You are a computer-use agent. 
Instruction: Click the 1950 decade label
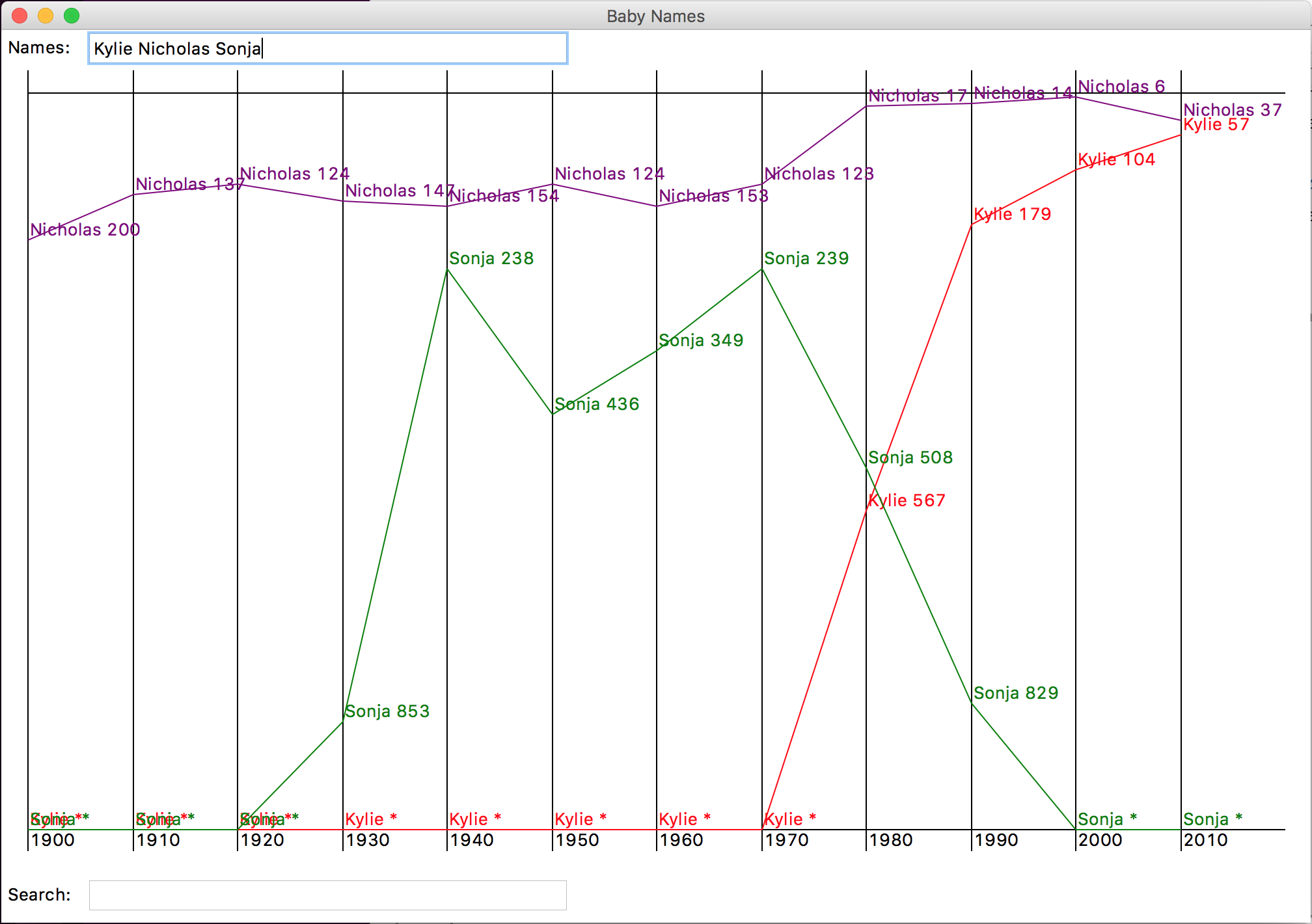577,840
